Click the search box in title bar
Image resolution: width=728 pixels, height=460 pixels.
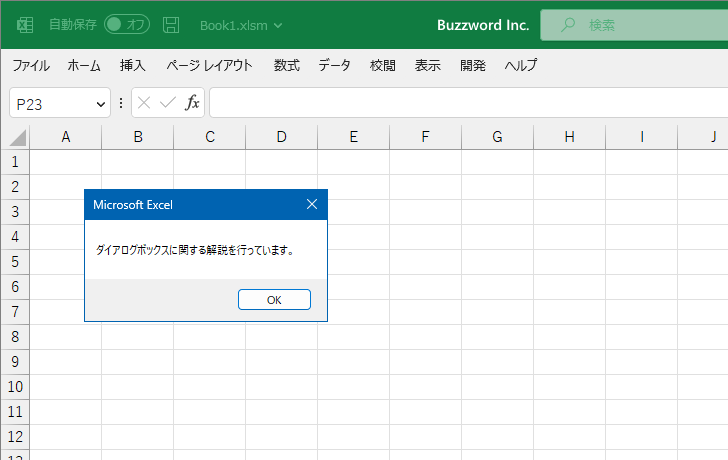pyautogui.click(x=634, y=25)
